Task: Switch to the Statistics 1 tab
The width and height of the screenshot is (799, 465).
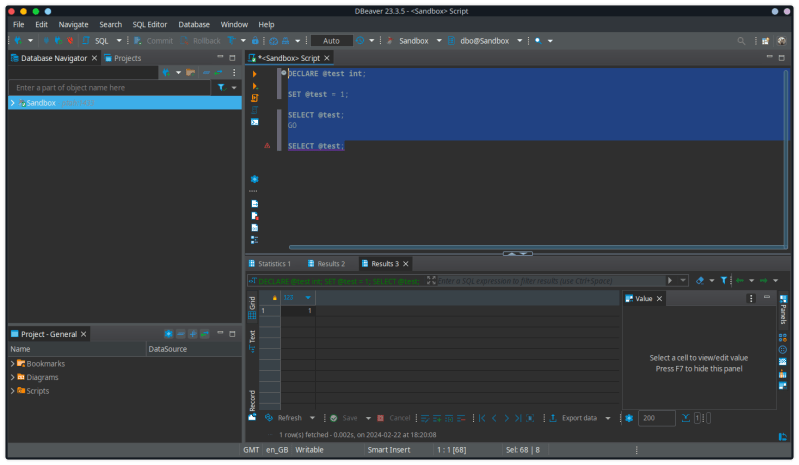Action: 270,264
